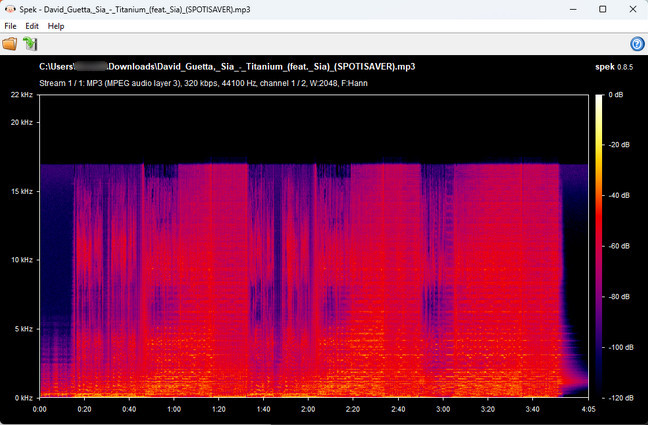The height and width of the screenshot is (425, 648).
Task: Click the -60 dB scale label
Action: click(x=619, y=246)
